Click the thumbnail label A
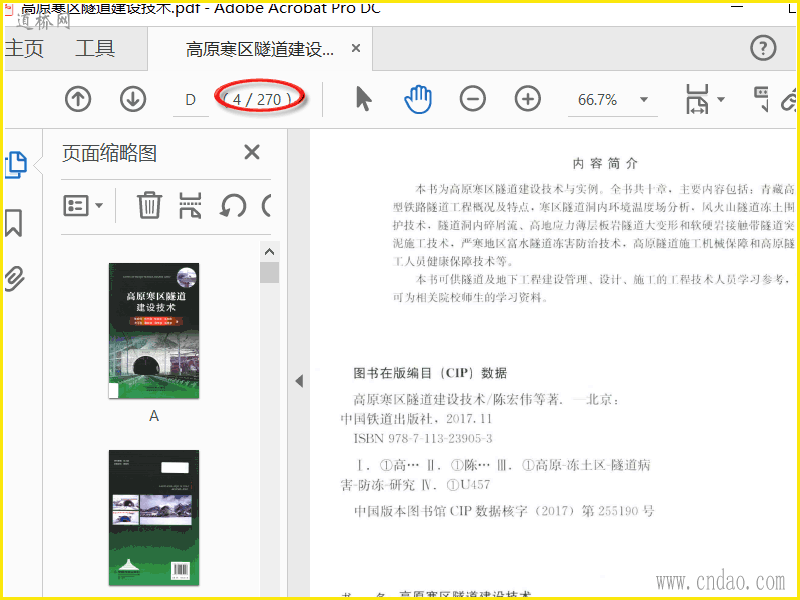The image size is (800, 600). click(x=154, y=416)
